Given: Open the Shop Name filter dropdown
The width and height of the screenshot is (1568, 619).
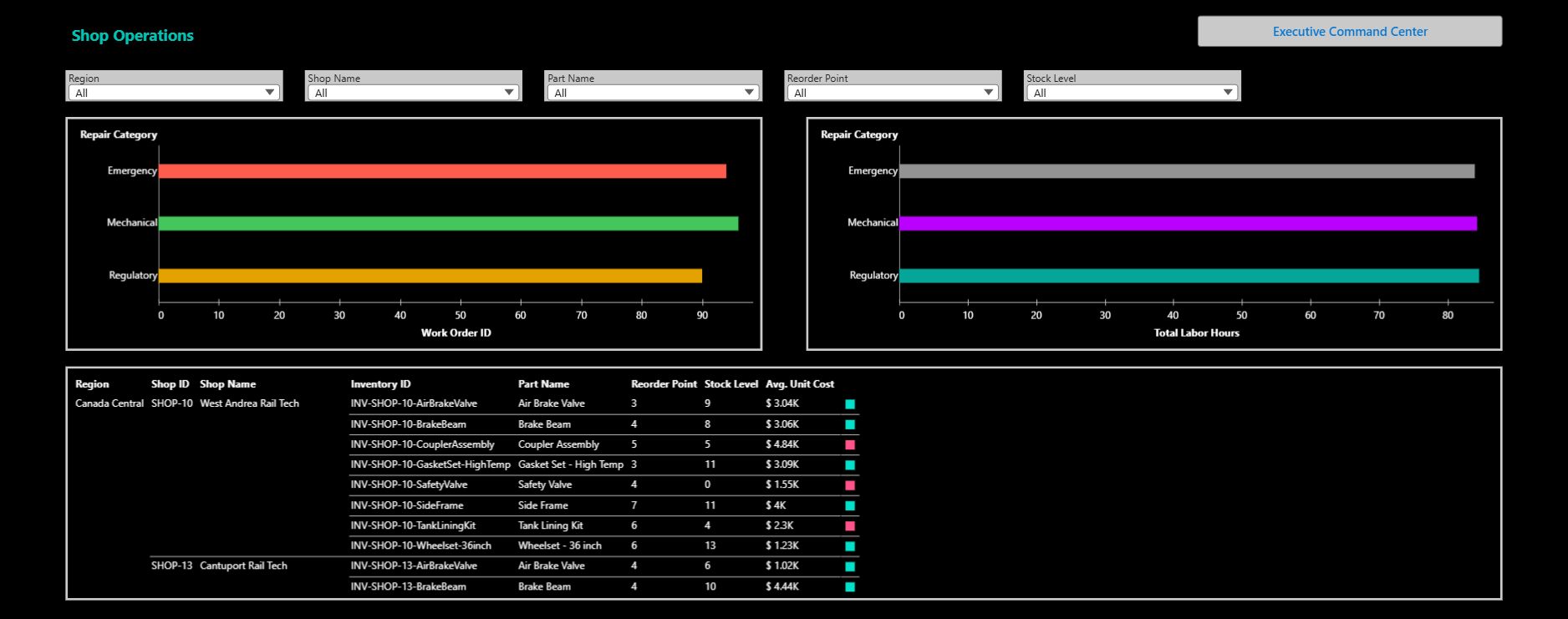Looking at the screenshot, I should click(413, 93).
